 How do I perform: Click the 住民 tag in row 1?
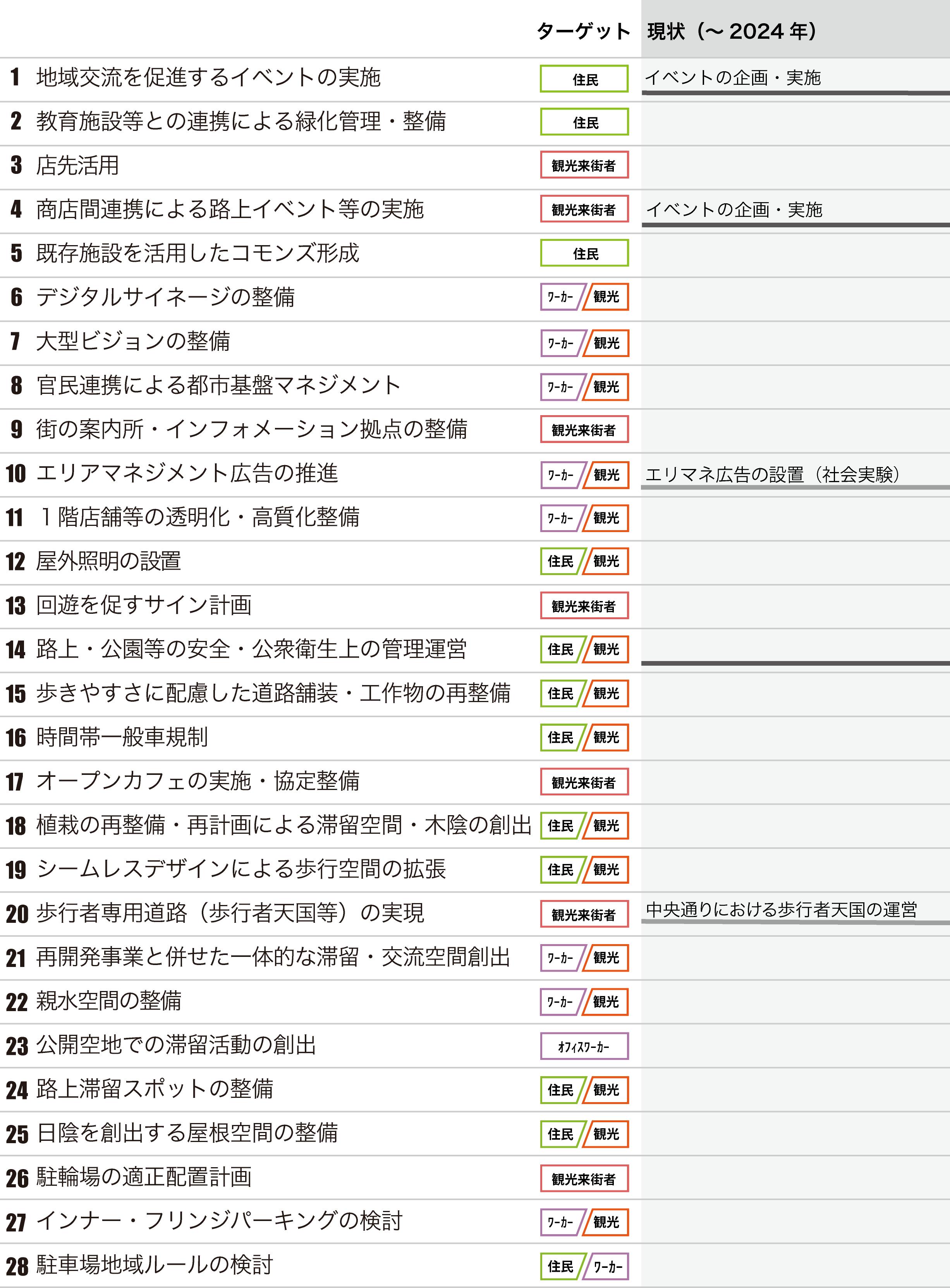click(x=584, y=79)
